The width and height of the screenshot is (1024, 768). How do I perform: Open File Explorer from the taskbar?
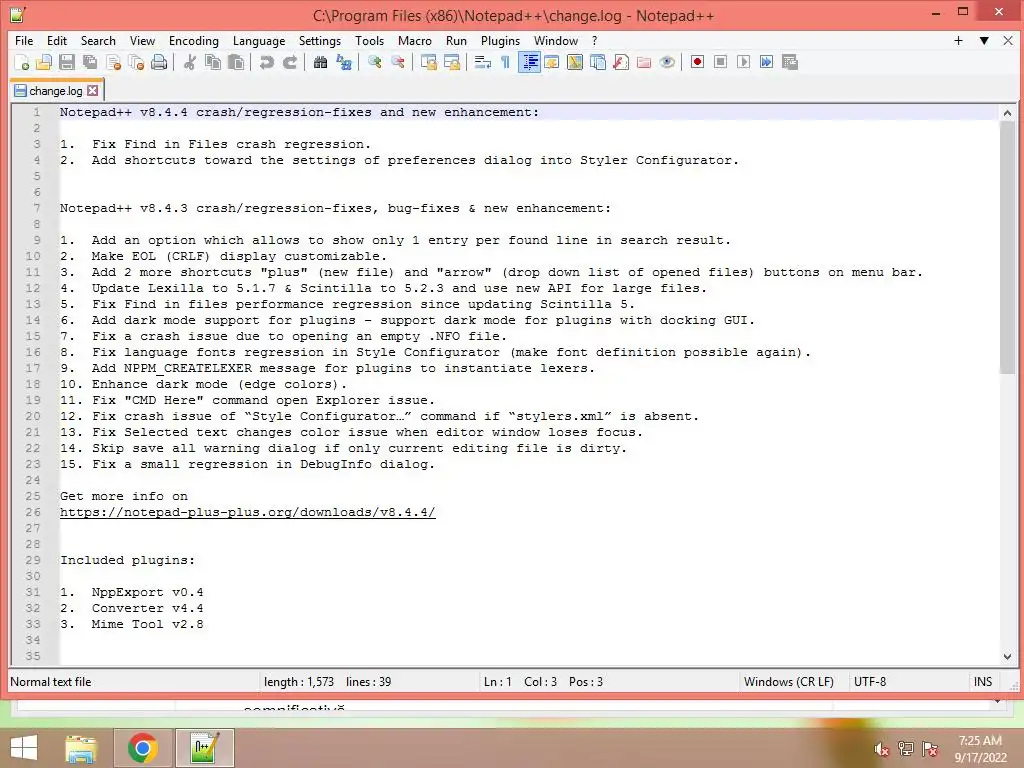point(81,748)
